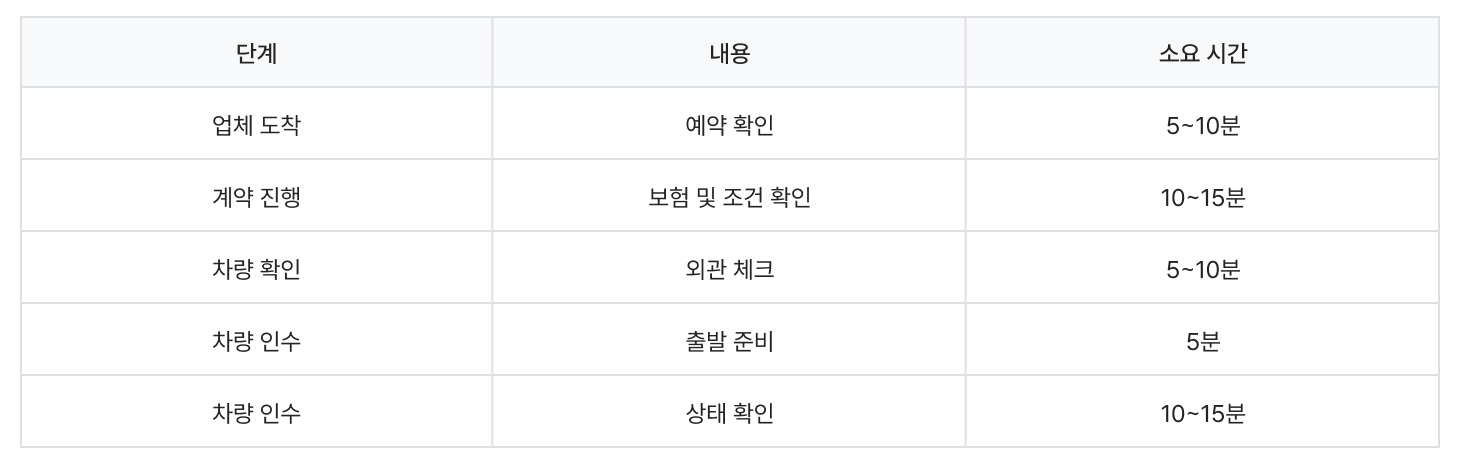1460x464 pixels.
Task: Click the 외관 체크 cell
Action: tap(728, 268)
